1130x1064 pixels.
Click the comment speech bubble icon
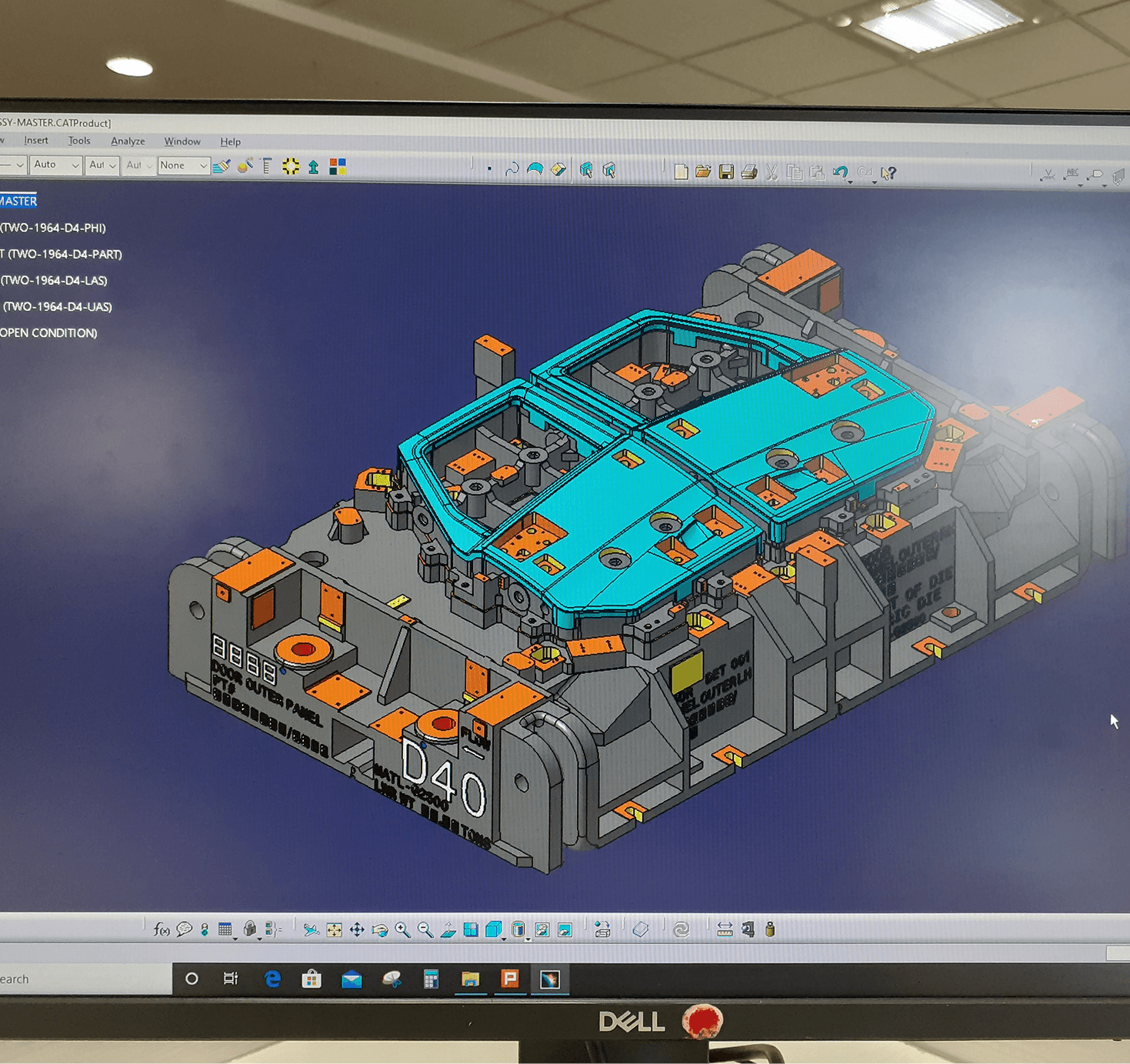point(184,929)
